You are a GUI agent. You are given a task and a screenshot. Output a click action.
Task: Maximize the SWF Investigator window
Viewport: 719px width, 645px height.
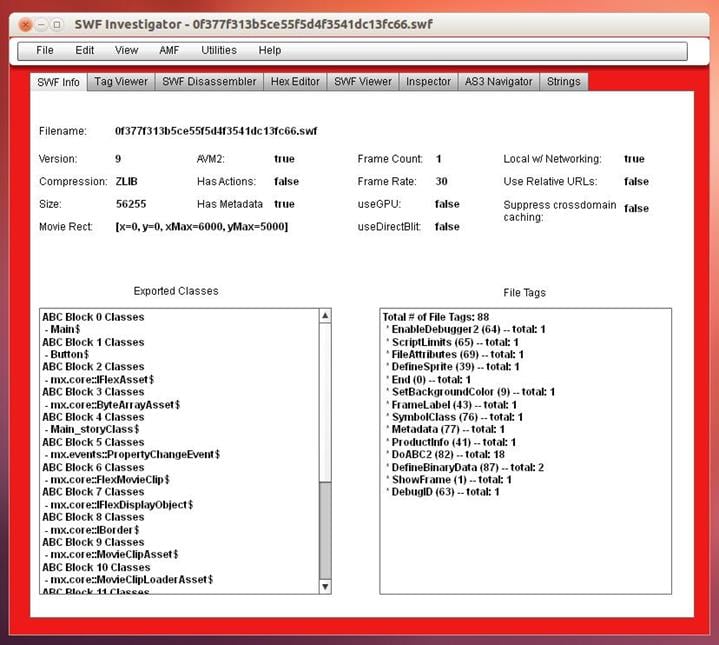coord(57,24)
